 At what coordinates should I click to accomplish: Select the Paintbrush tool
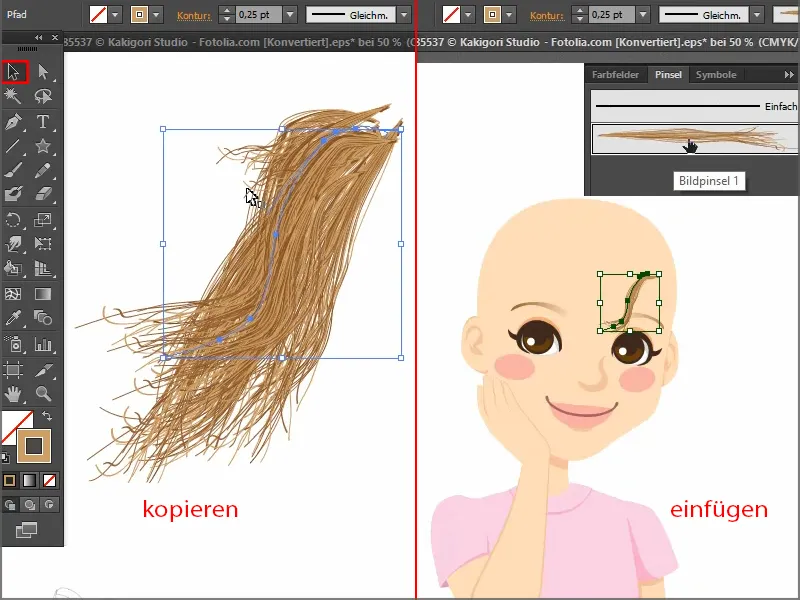click(x=13, y=170)
